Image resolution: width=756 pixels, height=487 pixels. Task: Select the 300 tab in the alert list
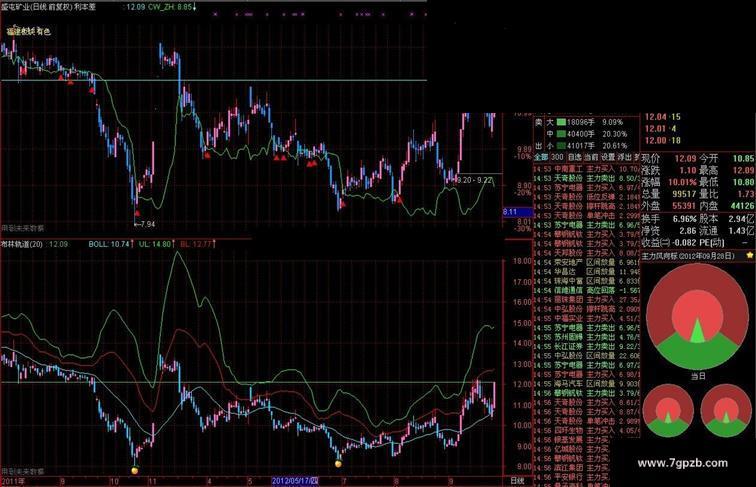pos(557,157)
